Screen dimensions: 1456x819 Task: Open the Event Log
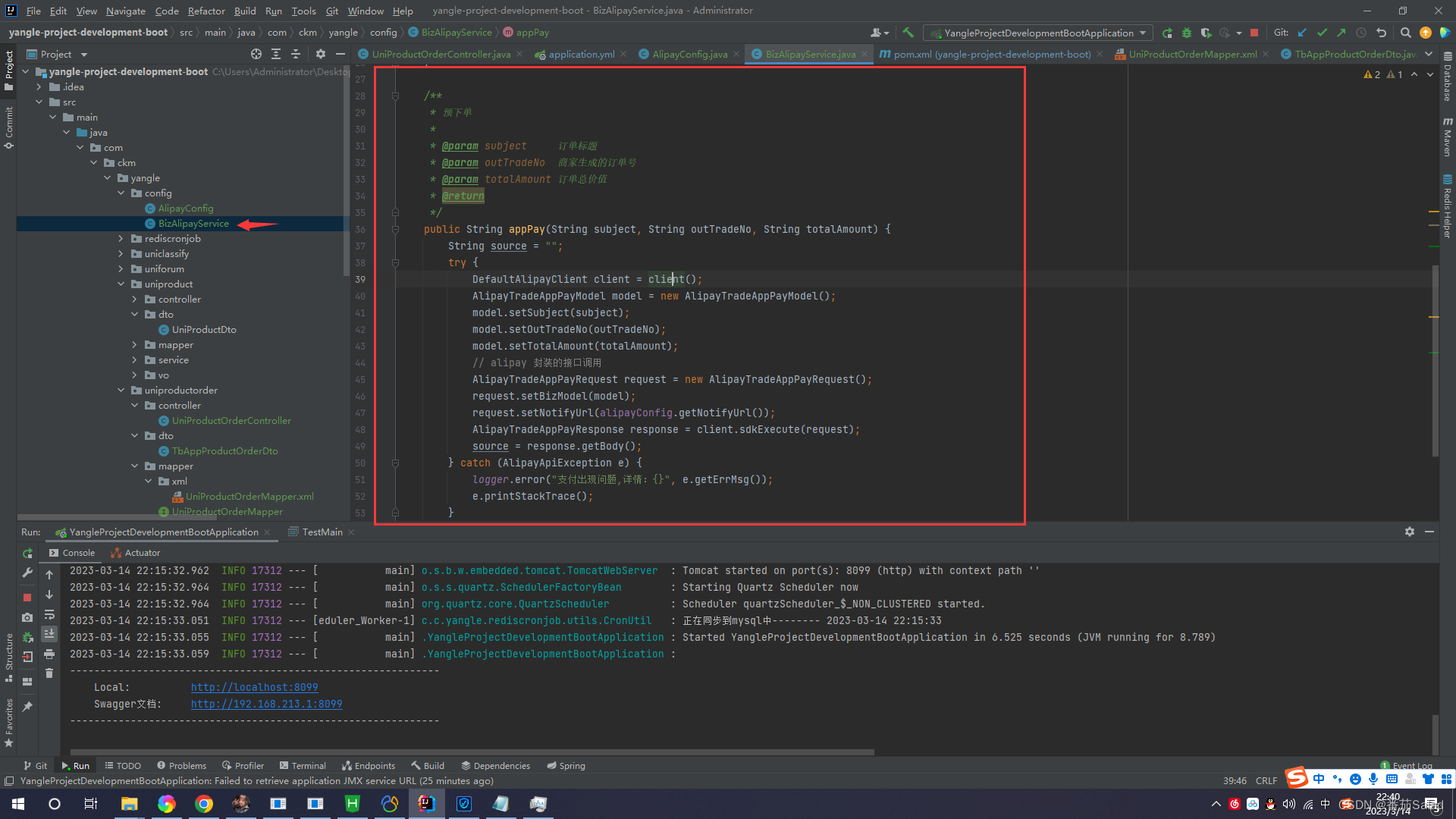pos(1407,765)
